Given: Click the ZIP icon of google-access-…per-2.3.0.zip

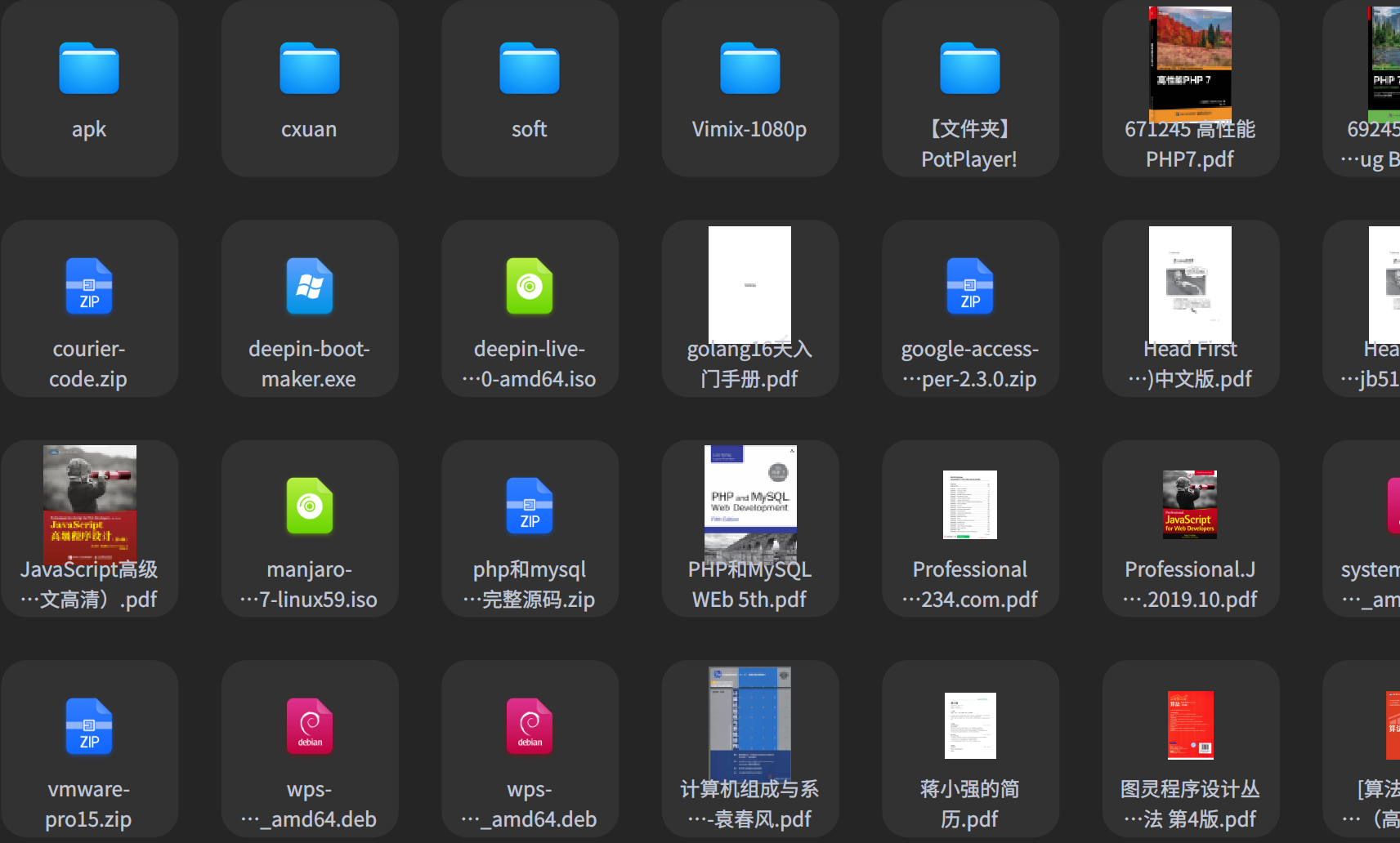Looking at the screenshot, I should (x=970, y=286).
